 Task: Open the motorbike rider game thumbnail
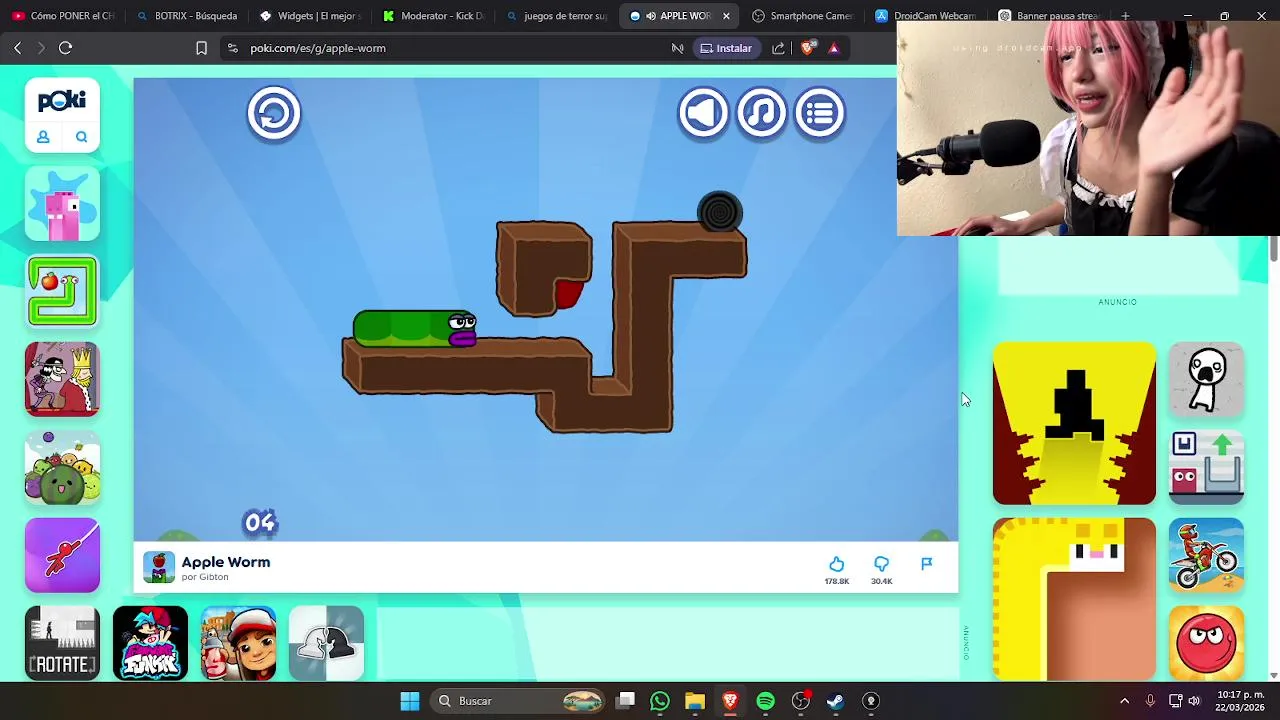(x=1206, y=556)
